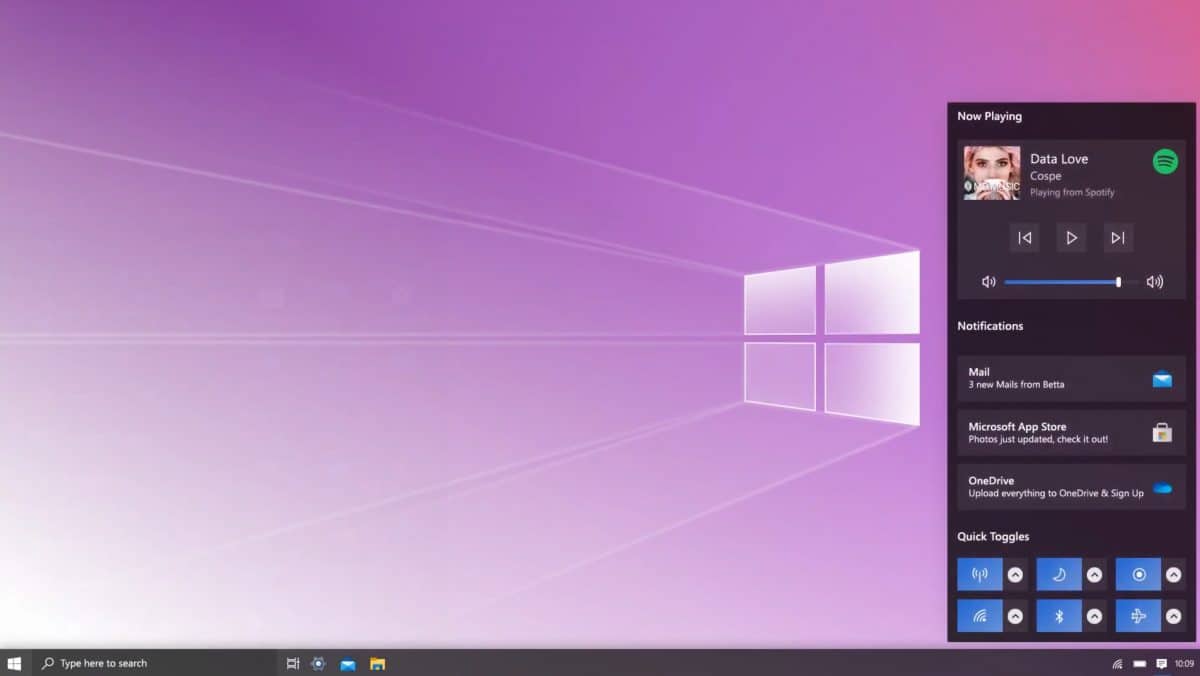Screen dimensions: 1200x676
Task: Expand the Bluetooth quick toggle chevron
Action: tap(1096, 615)
